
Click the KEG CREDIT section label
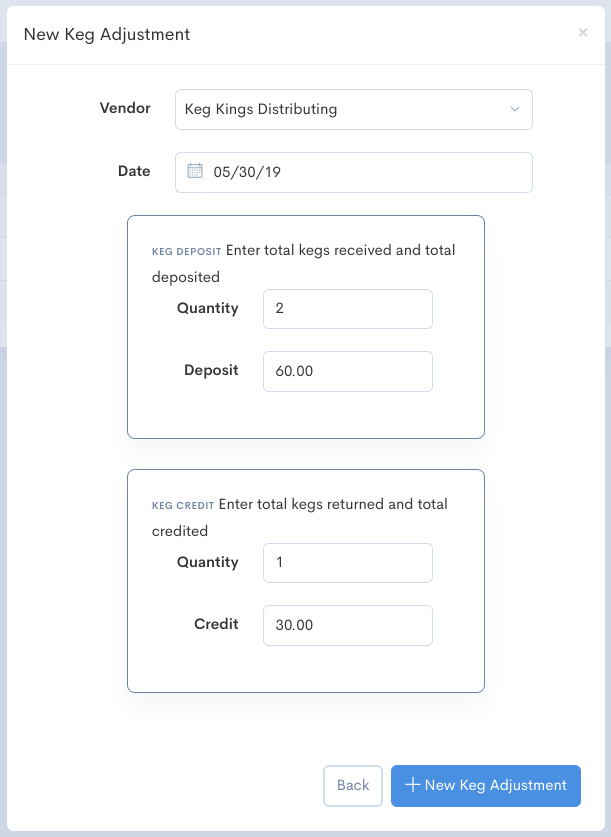183,506
